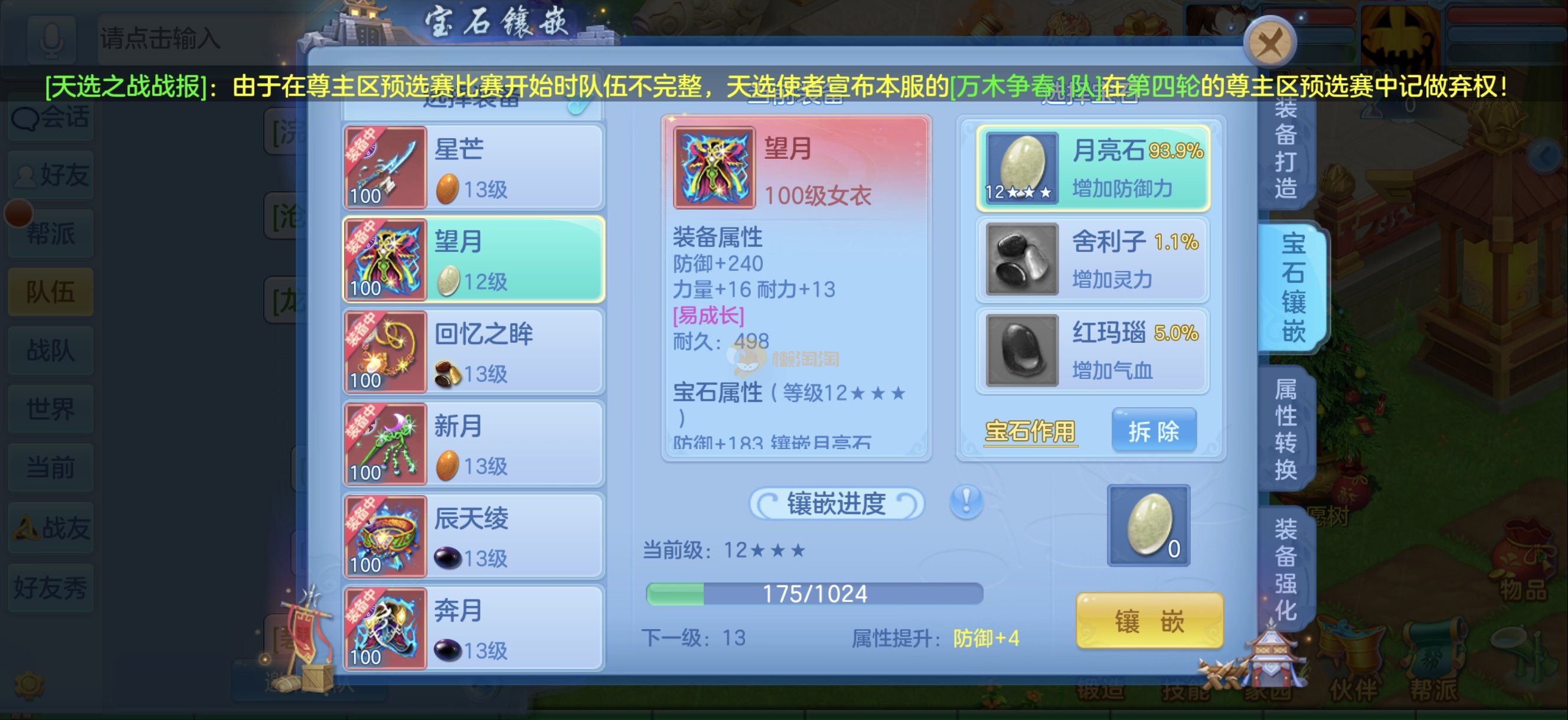Viewport: 1568px width, 720px height.
Task: Tap the microphone voice input icon
Action: coord(51,40)
